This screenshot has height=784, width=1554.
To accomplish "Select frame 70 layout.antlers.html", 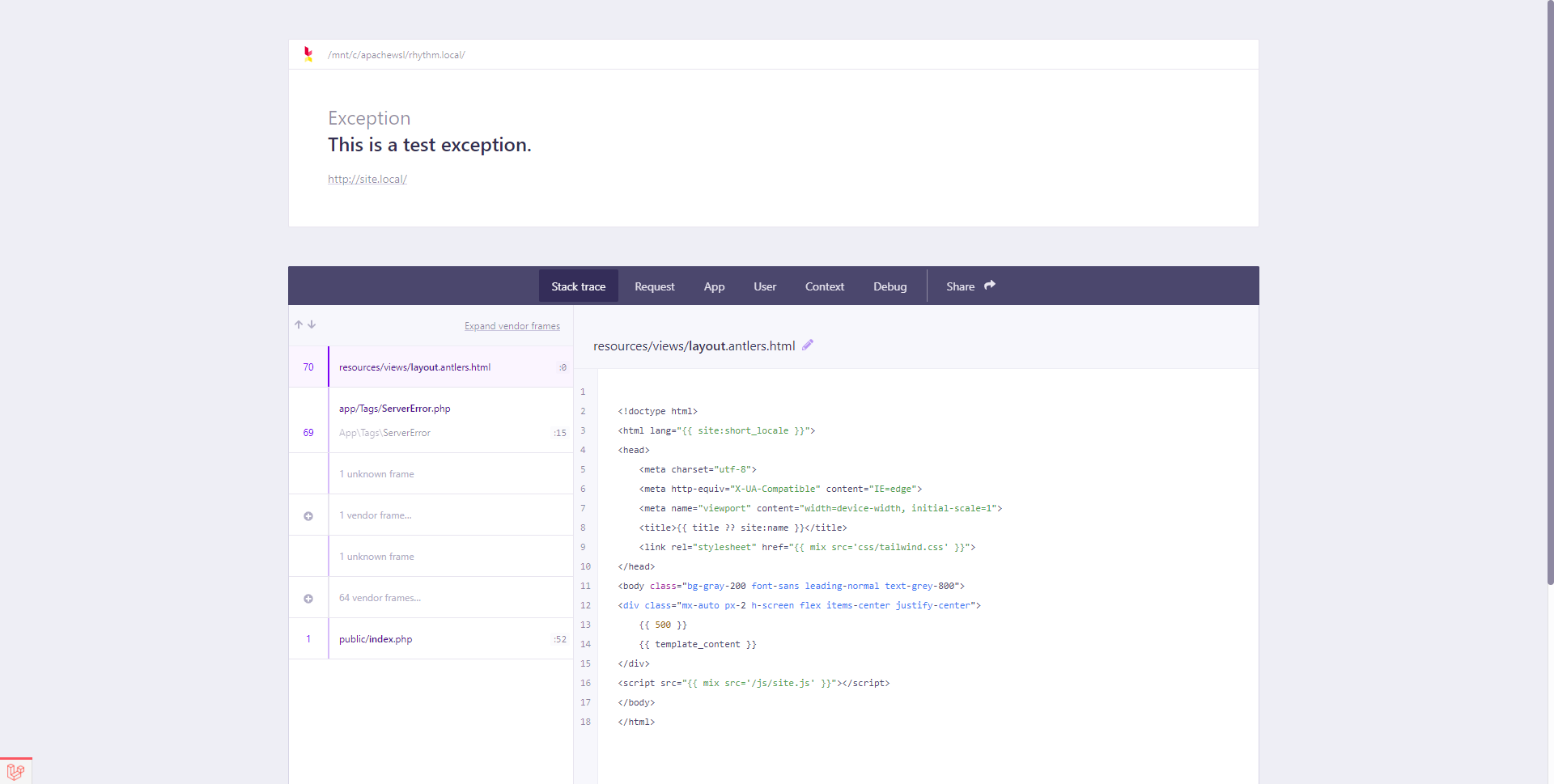I will tap(431, 367).
